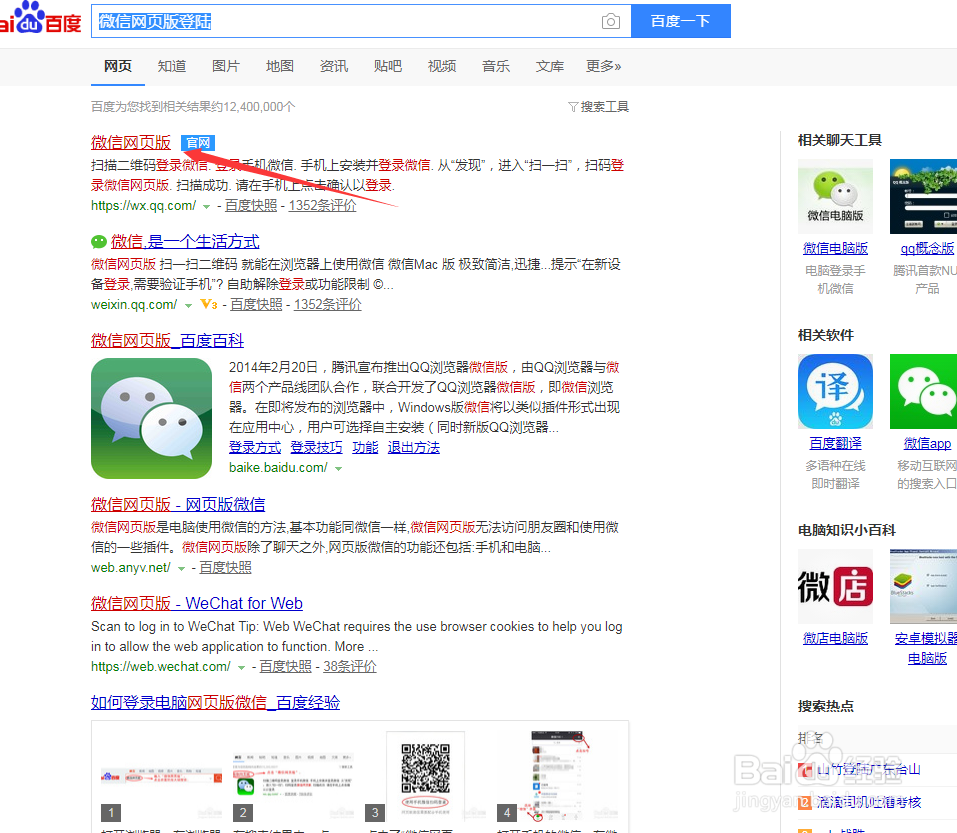Click the 百度一下 search button

pos(681,21)
